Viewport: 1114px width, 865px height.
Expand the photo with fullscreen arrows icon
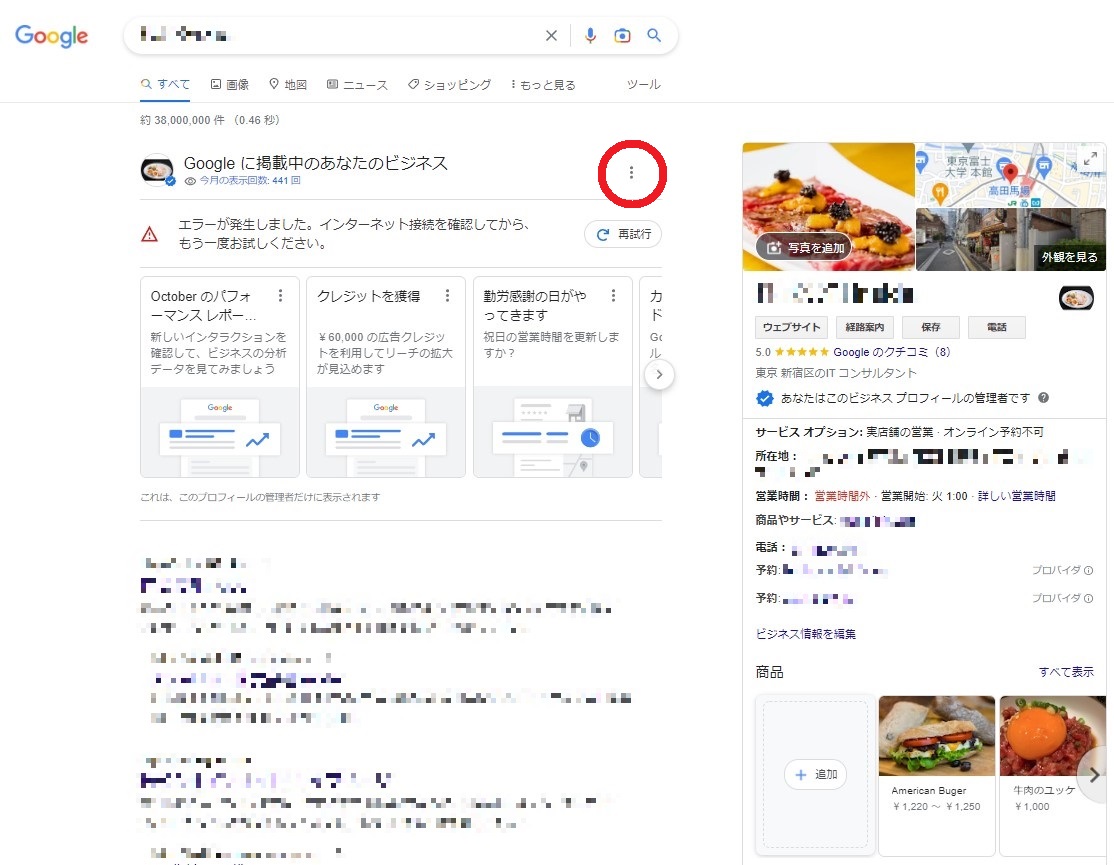[1091, 158]
